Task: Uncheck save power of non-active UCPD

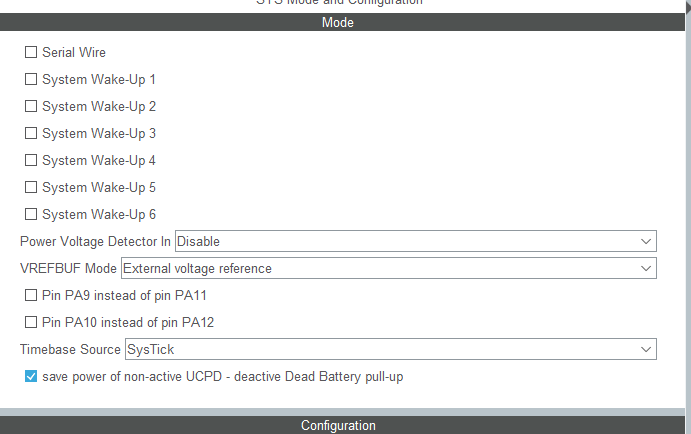Action: coord(31,376)
